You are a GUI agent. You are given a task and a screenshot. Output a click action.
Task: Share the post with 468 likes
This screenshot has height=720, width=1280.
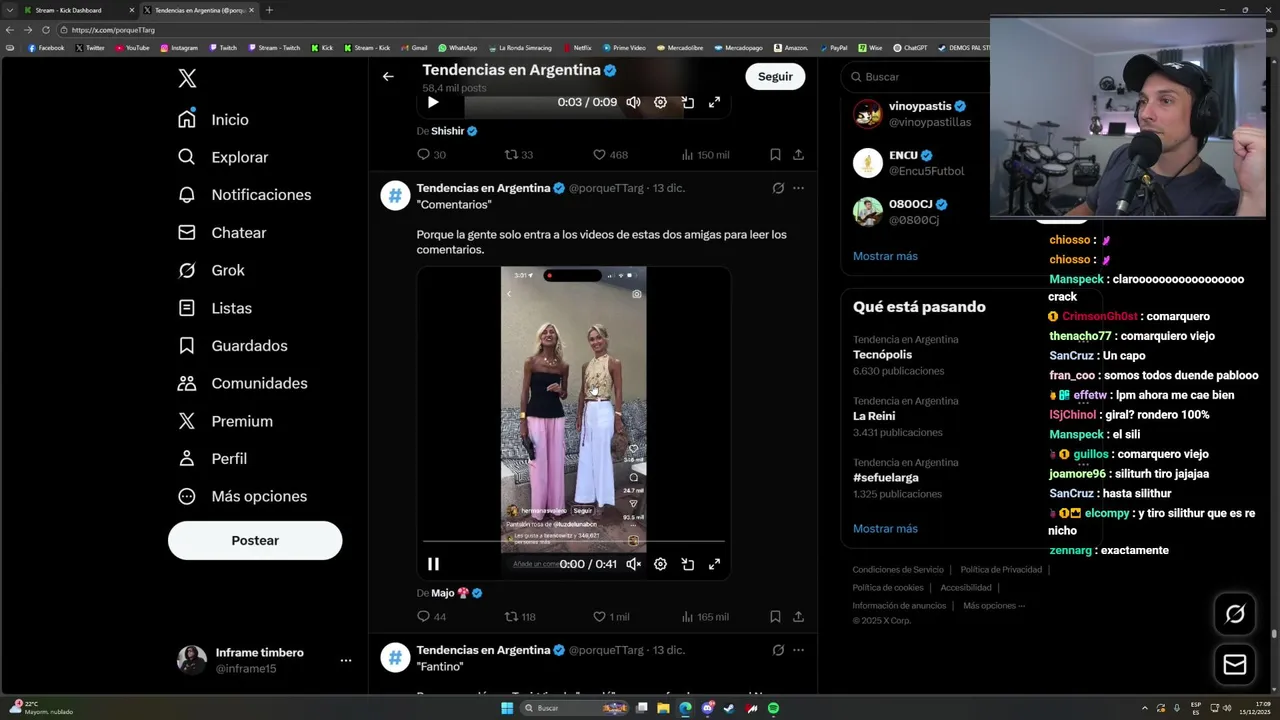798,155
